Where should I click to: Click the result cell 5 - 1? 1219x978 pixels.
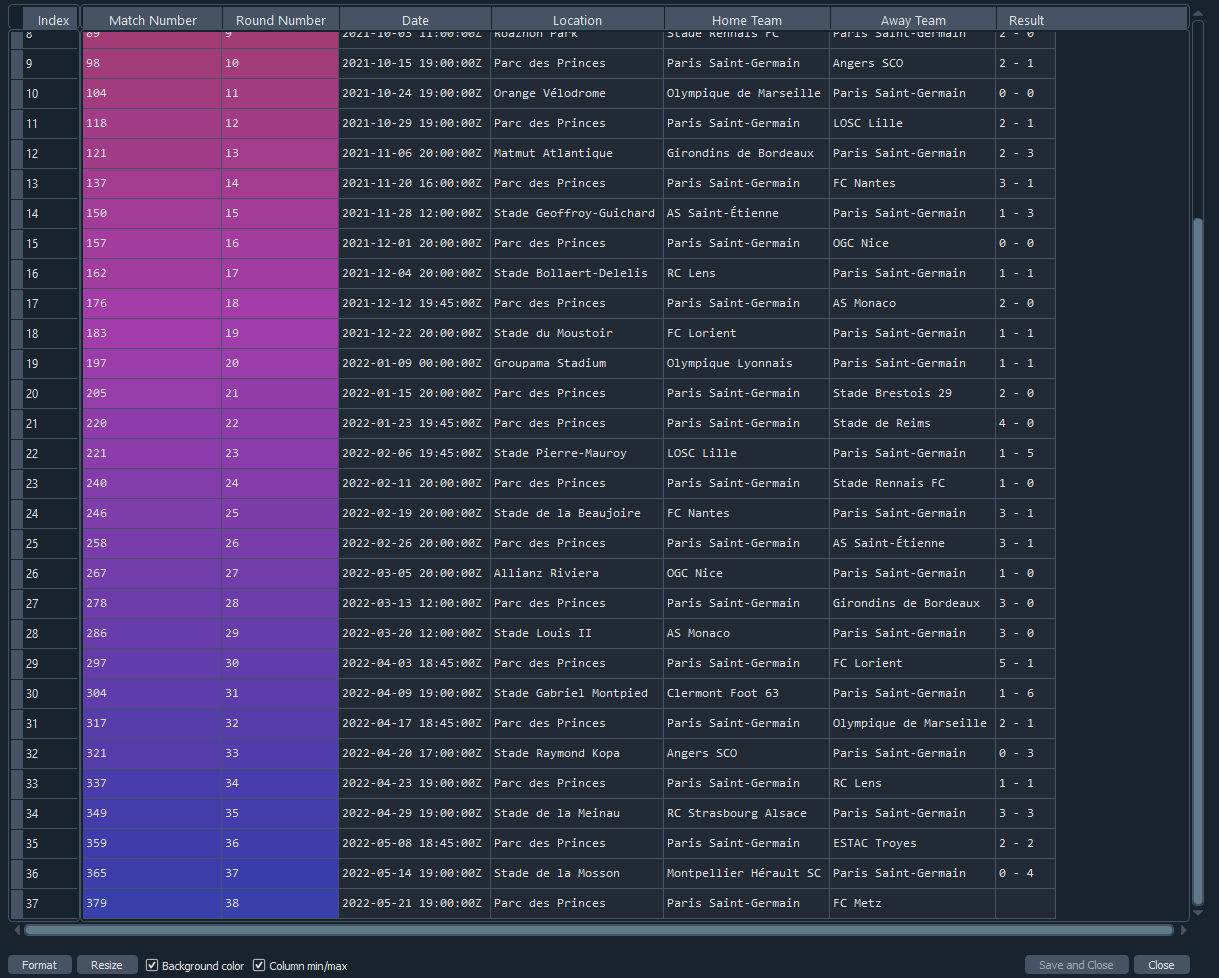(x=1025, y=663)
